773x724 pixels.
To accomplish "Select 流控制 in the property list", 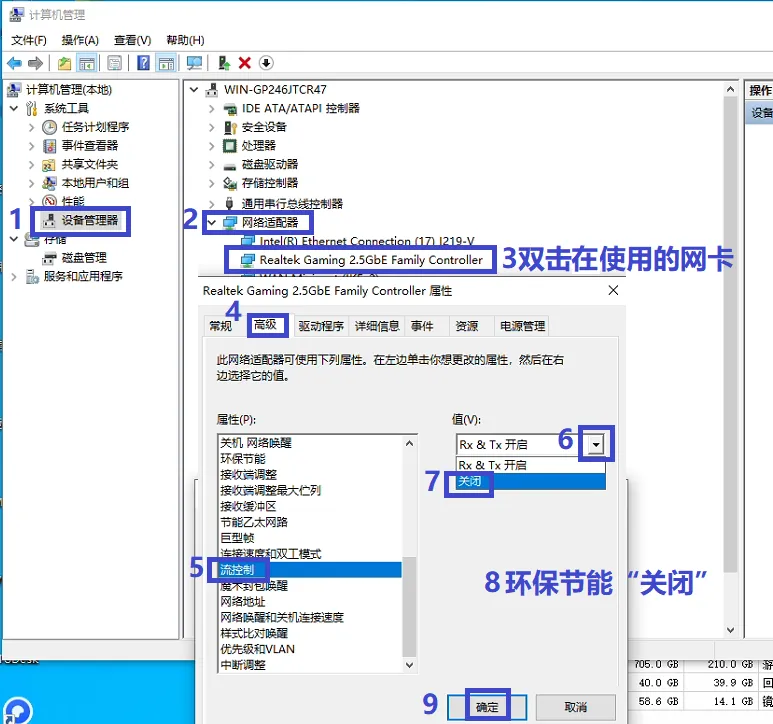I will click(x=310, y=570).
